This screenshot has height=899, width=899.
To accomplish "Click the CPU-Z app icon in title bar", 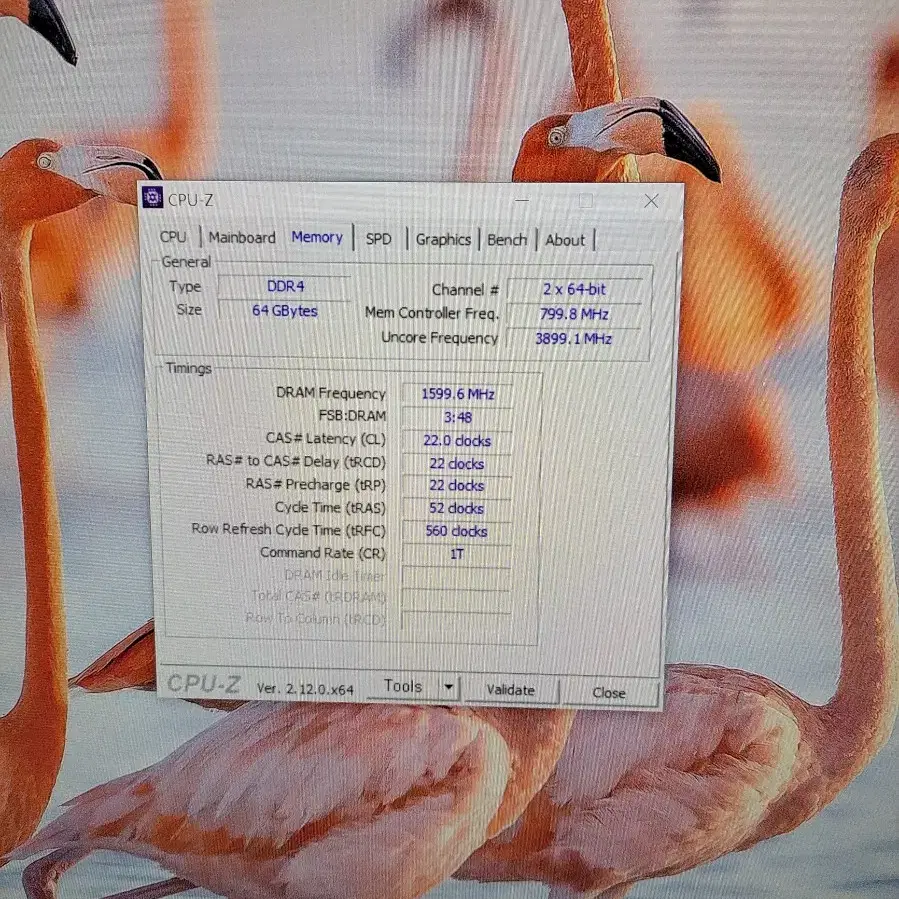I will coord(152,197).
